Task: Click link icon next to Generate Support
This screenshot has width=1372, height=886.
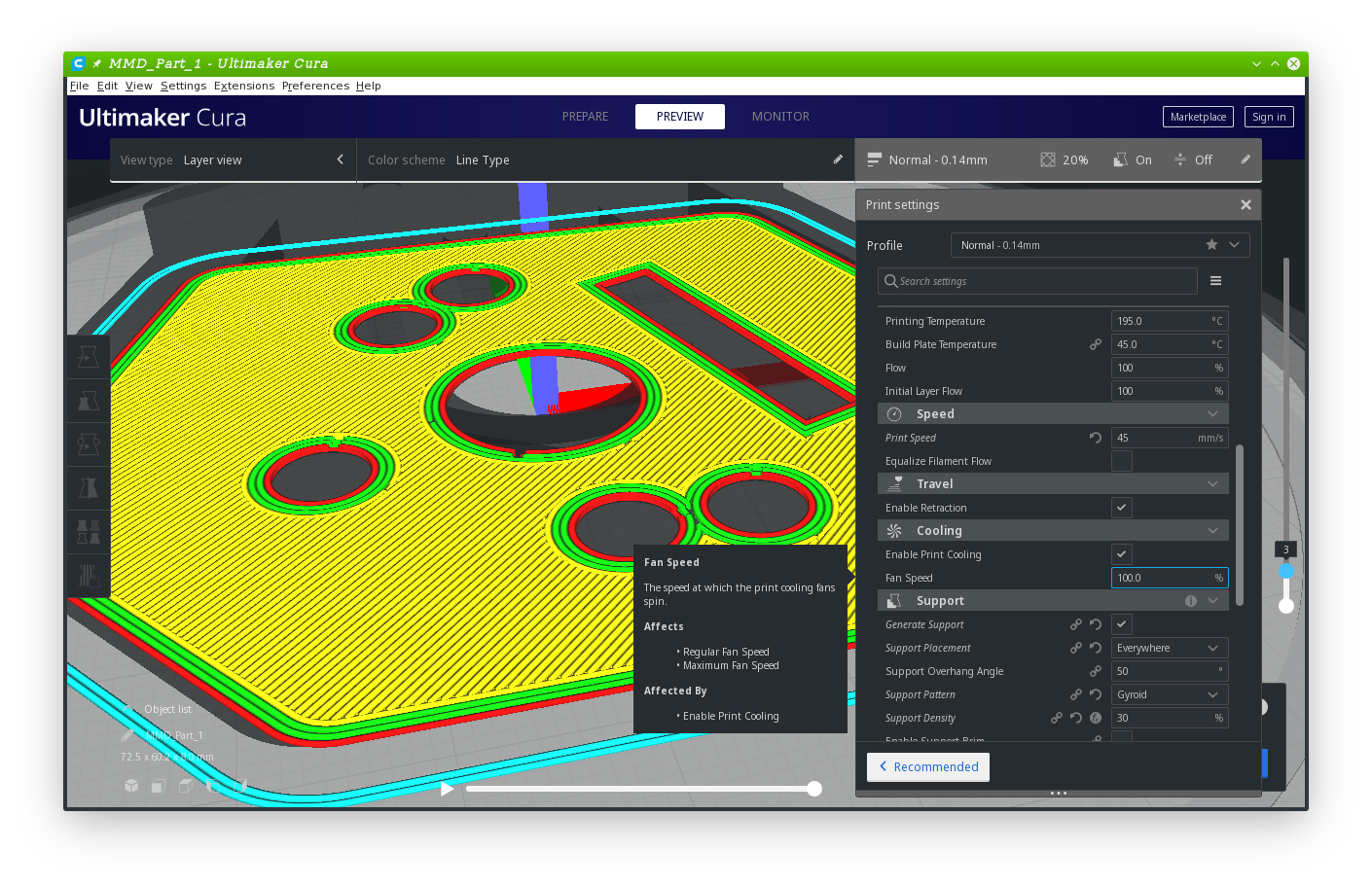Action: pyautogui.click(x=1076, y=624)
